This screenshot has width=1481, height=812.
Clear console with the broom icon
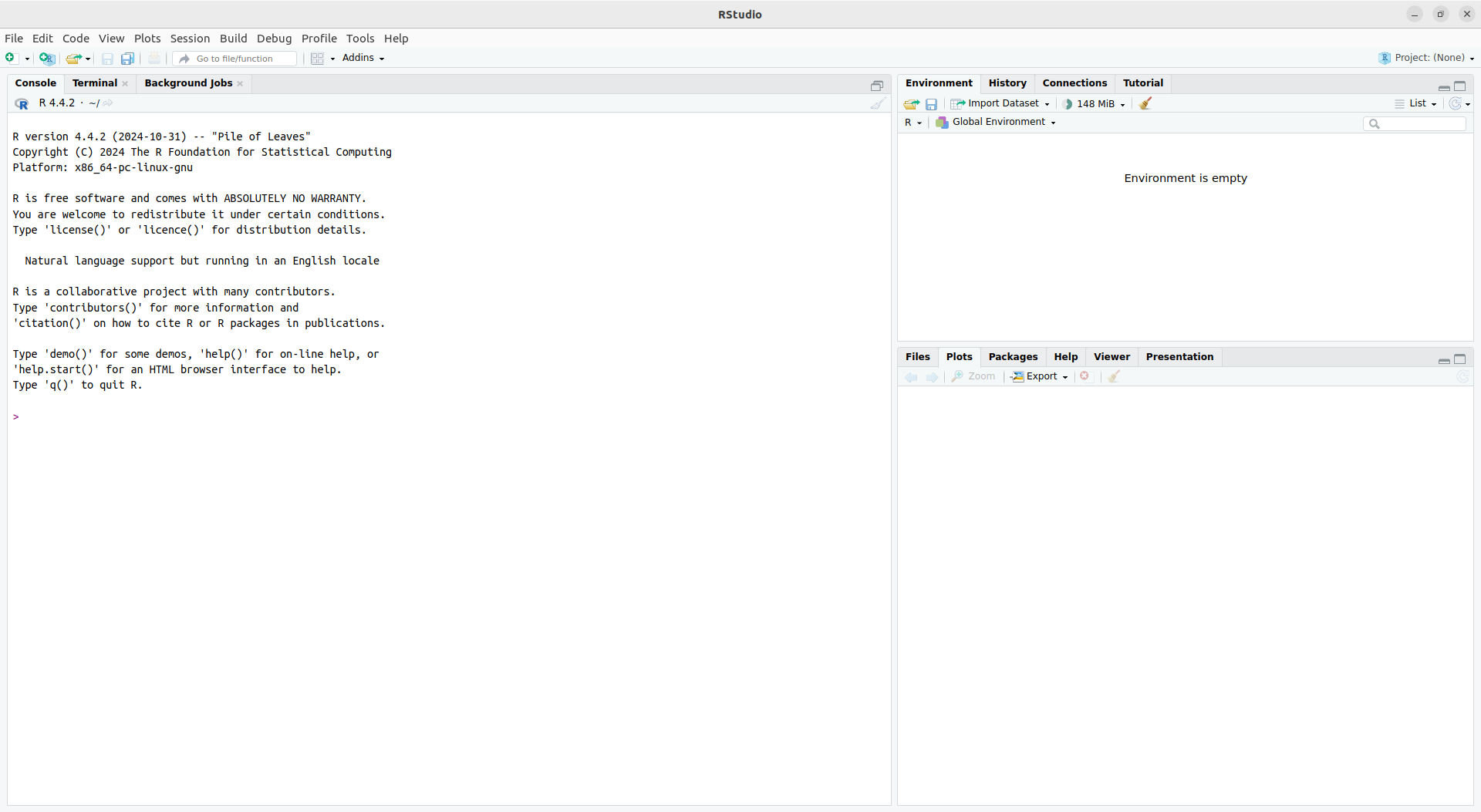(877, 103)
